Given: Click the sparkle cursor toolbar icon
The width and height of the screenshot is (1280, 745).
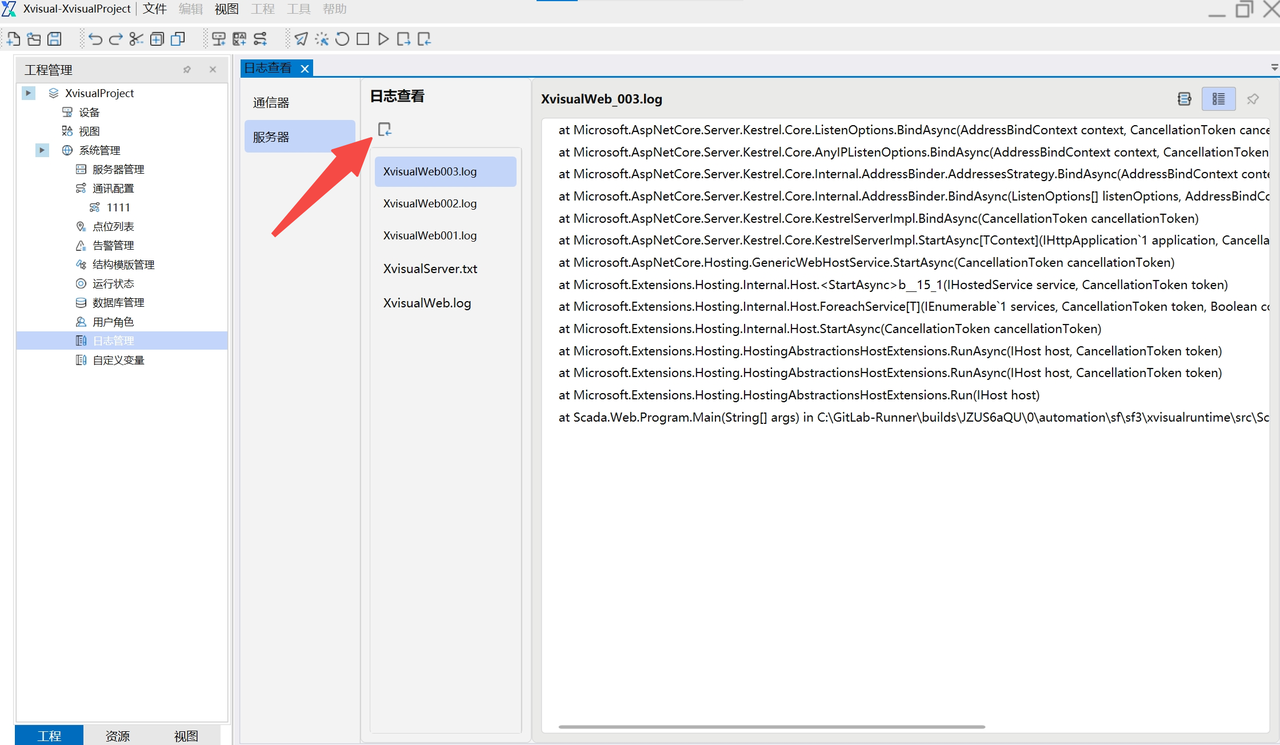Looking at the screenshot, I should (x=322, y=39).
